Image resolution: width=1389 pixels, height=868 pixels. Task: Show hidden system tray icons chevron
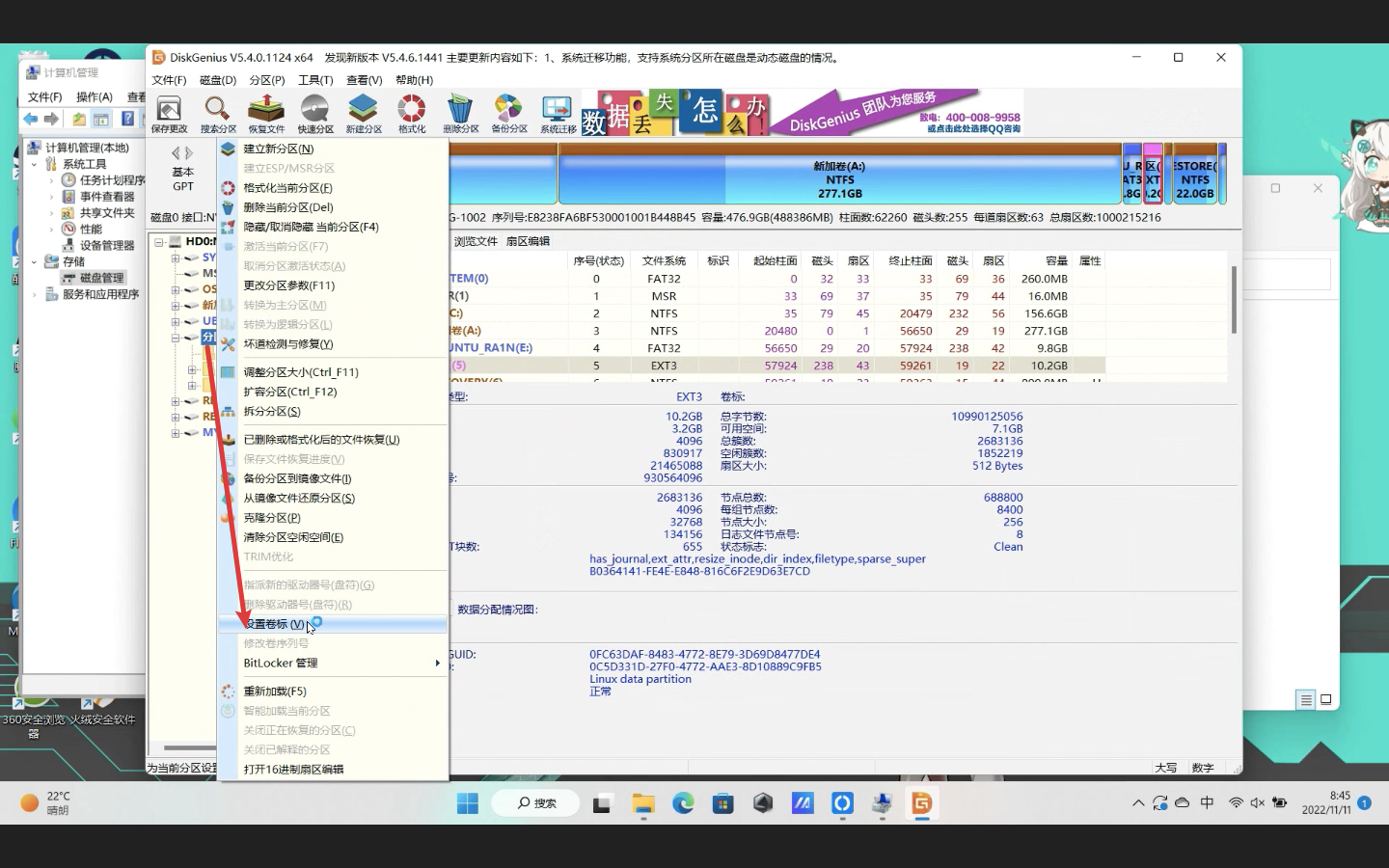(x=1138, y=802)
